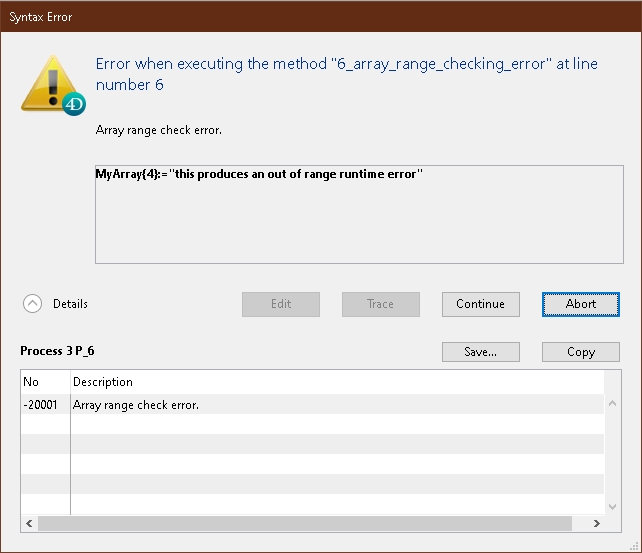
Task: Click the horizontal scrollbar left arrow
Action: tap(30, 523)
